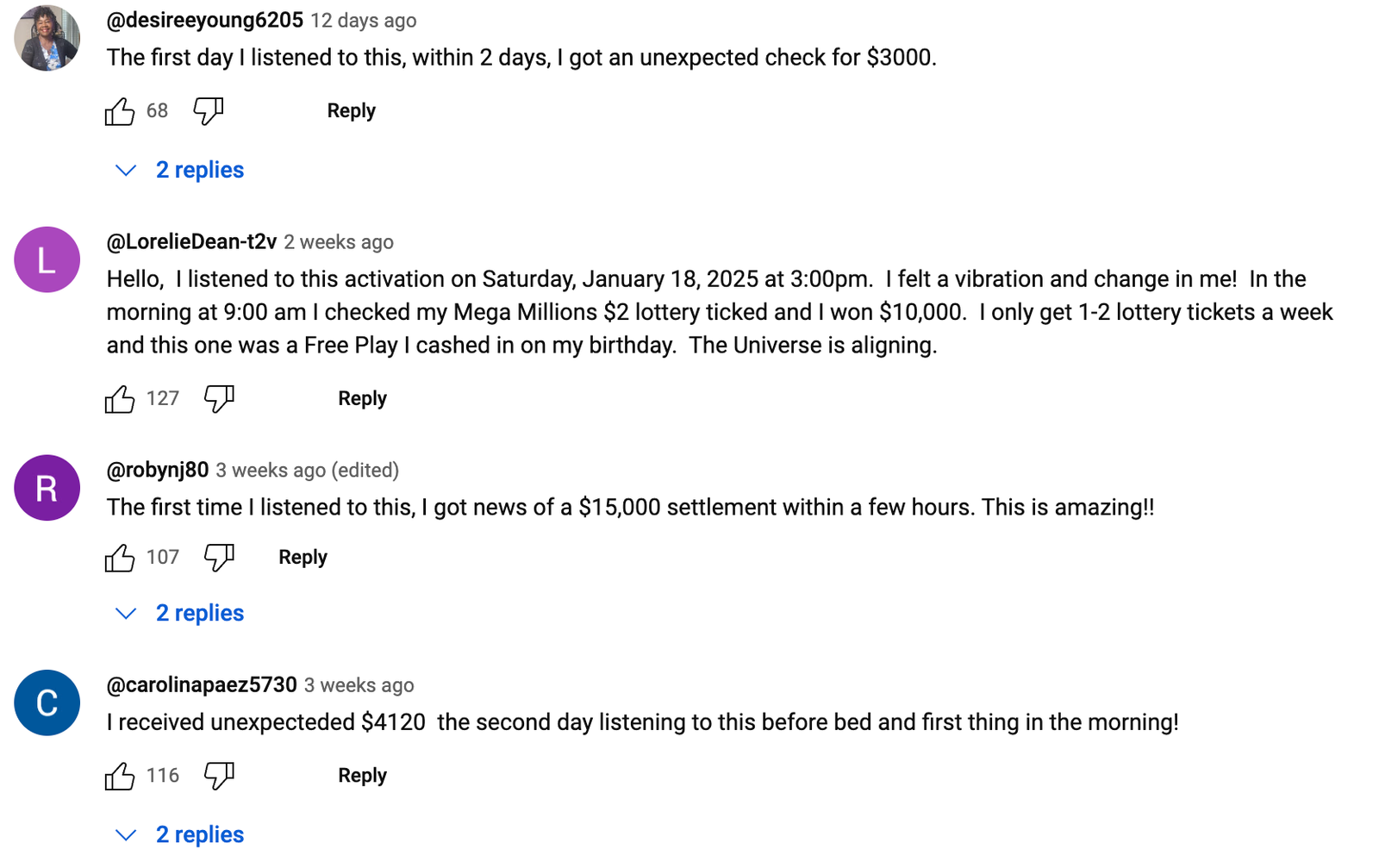Reply to @desireeyoung6205's comment
This screenshot has width=1379, height=868.
(351, 111)
